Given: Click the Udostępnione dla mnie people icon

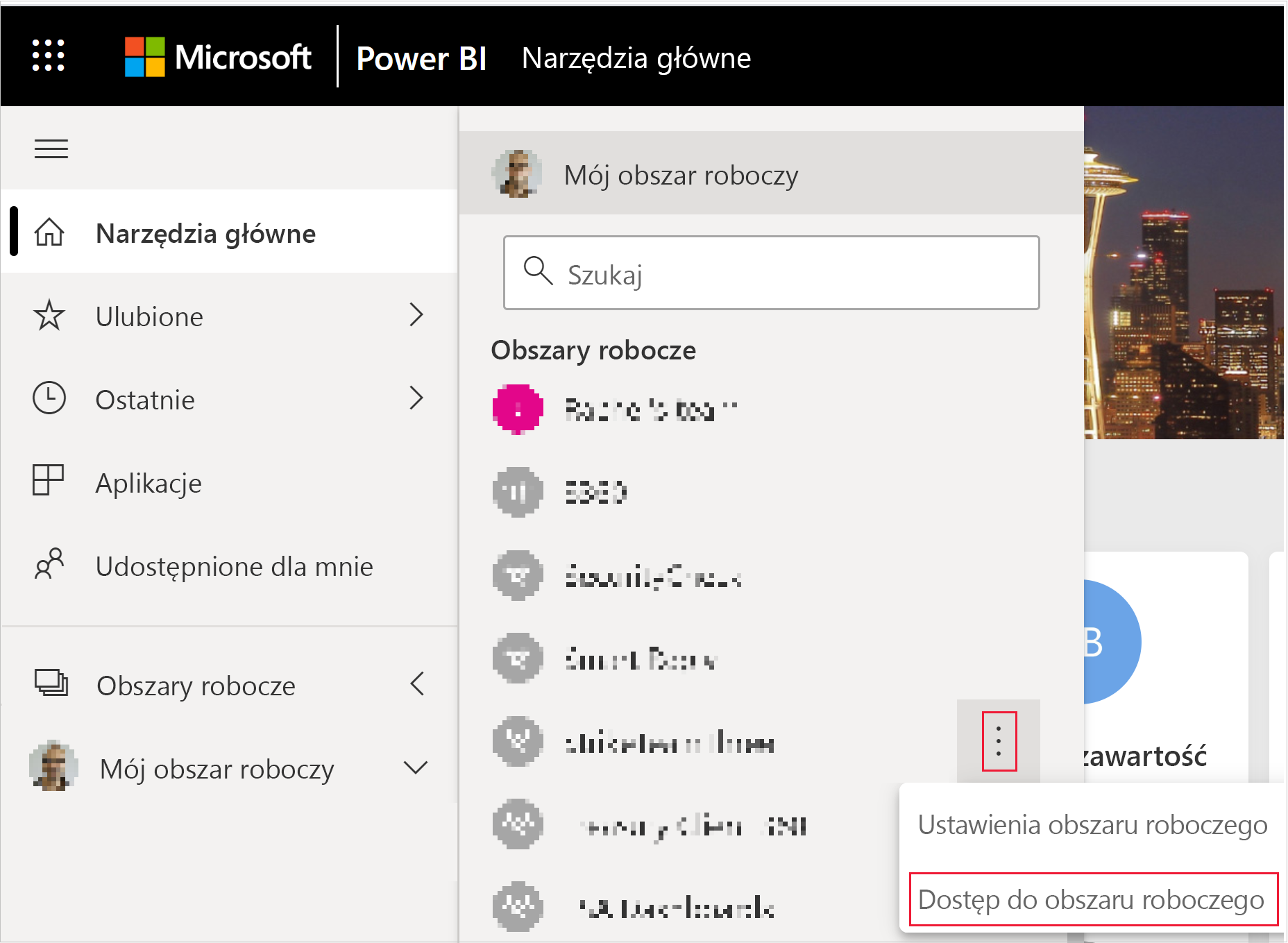Looking at the screenshot, I should point(49,566).
